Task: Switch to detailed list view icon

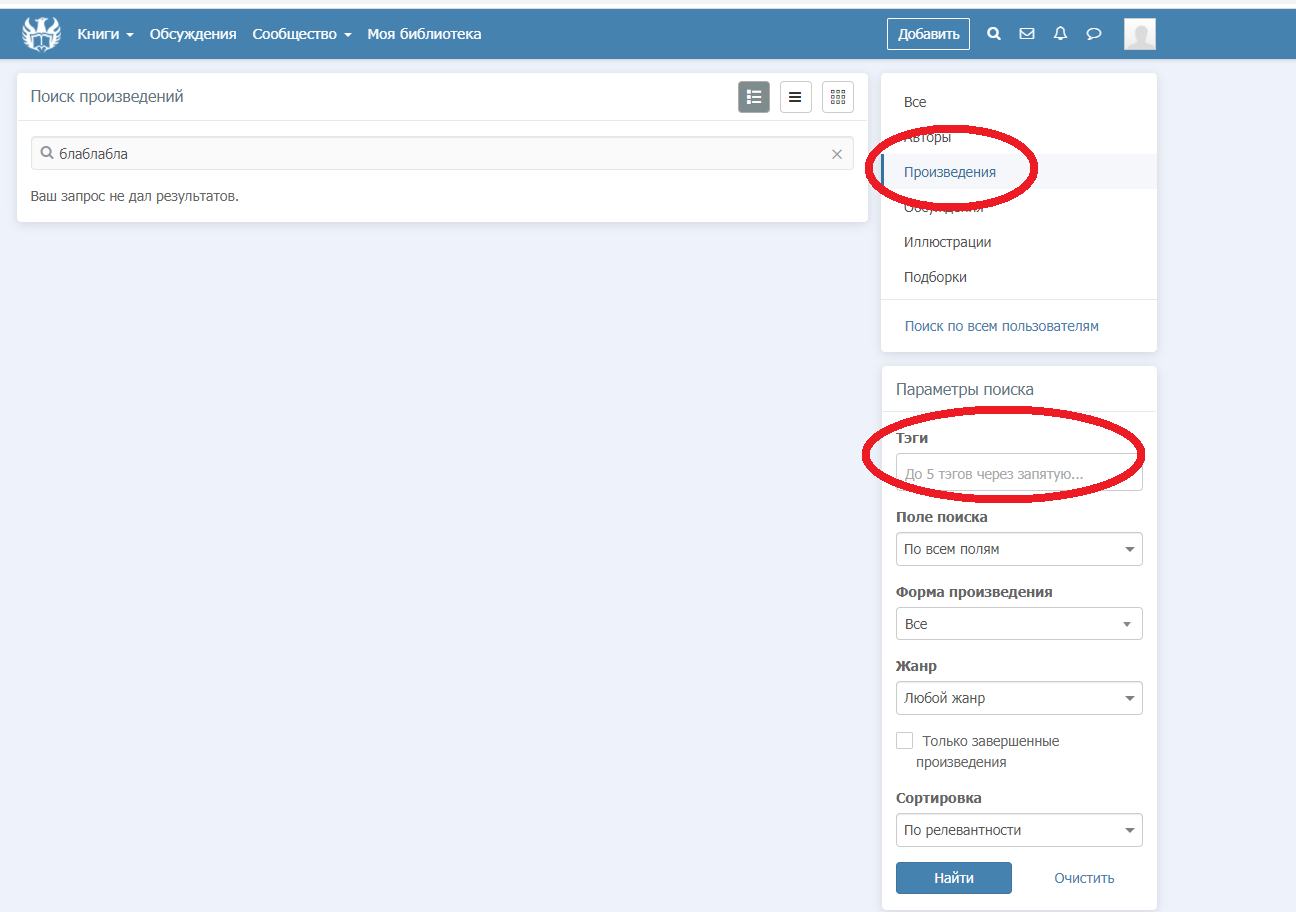Action: point(754,97)
